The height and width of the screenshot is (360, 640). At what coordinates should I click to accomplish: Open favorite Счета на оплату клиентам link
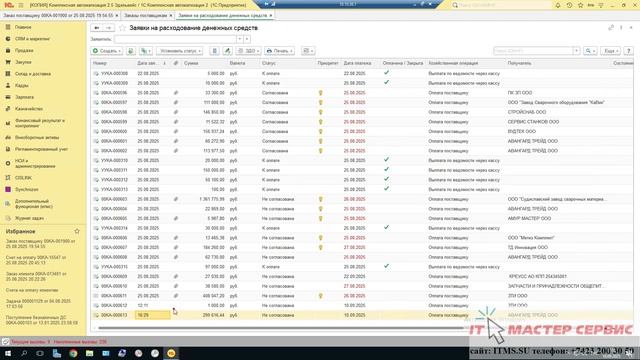pos(32,290)
